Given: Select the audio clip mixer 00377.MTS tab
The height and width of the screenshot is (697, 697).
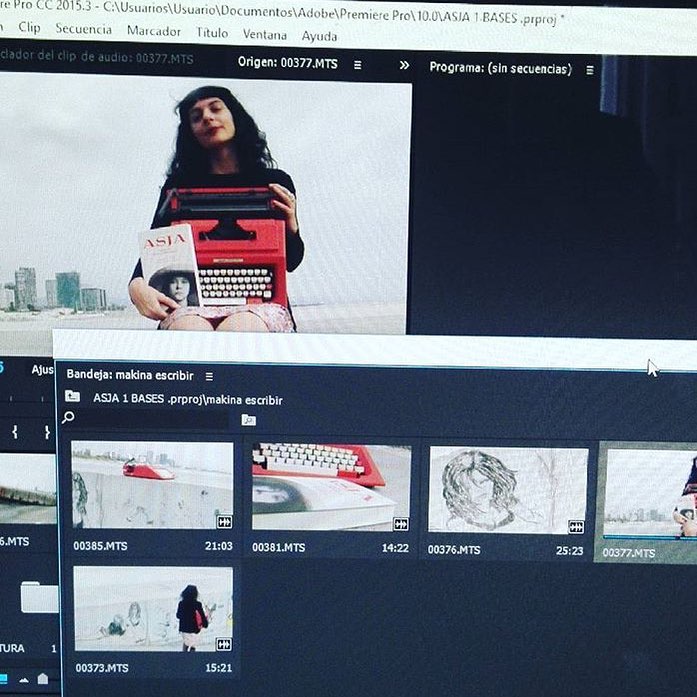Looking at the screenshot, I should pyautogui.click(x=97, y=57).
